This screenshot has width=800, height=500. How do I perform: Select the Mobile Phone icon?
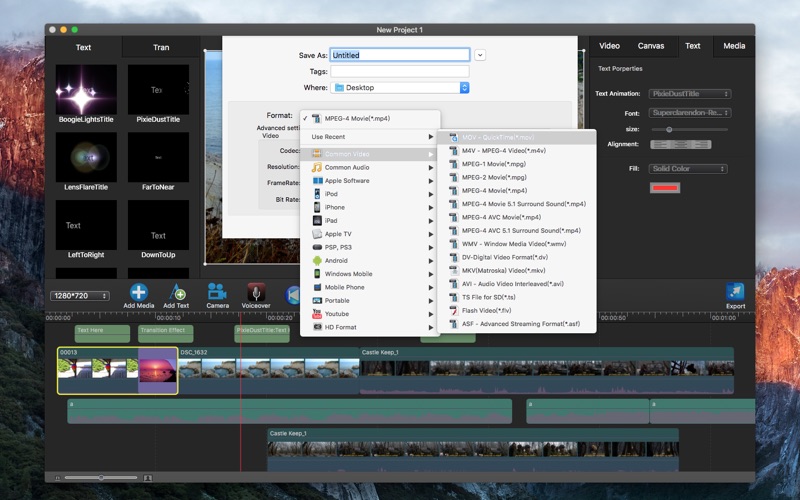point(317,287)
